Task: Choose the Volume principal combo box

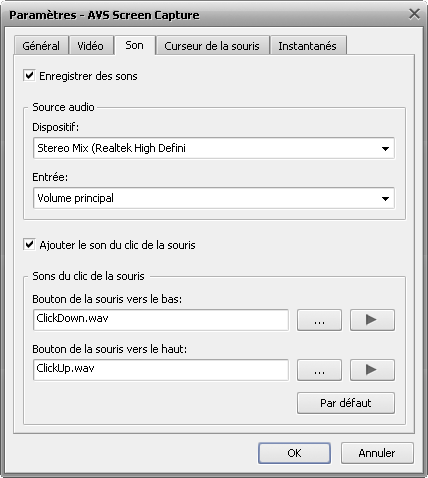Action: tap(214, 198)
